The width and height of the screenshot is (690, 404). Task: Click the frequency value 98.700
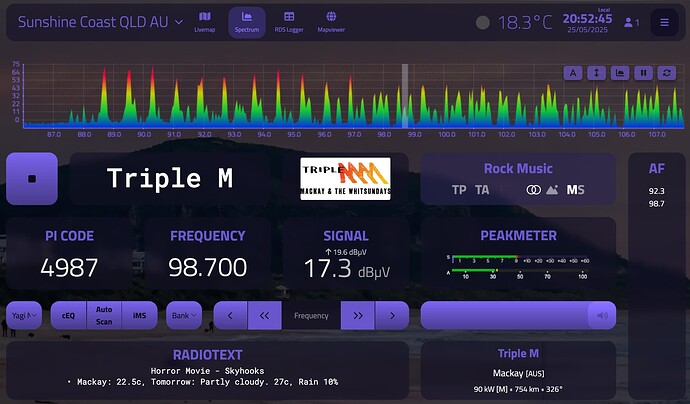point(207,268)
